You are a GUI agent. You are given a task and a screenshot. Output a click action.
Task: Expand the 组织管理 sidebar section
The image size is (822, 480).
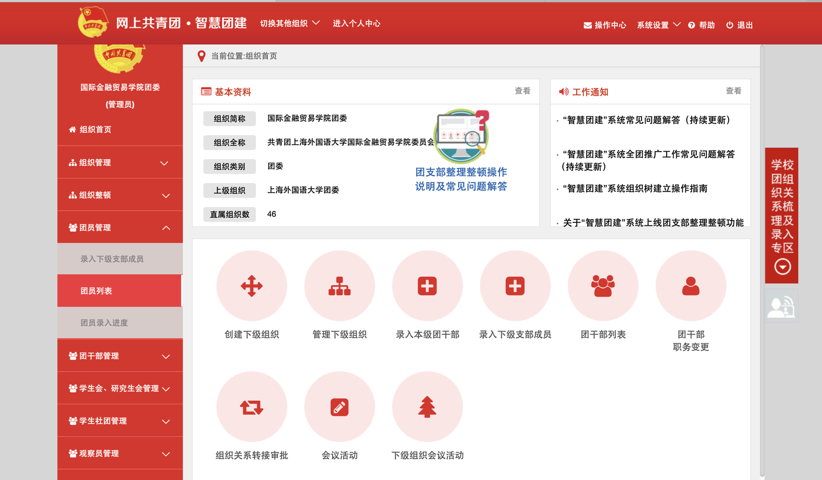click(x=120, y=163)
